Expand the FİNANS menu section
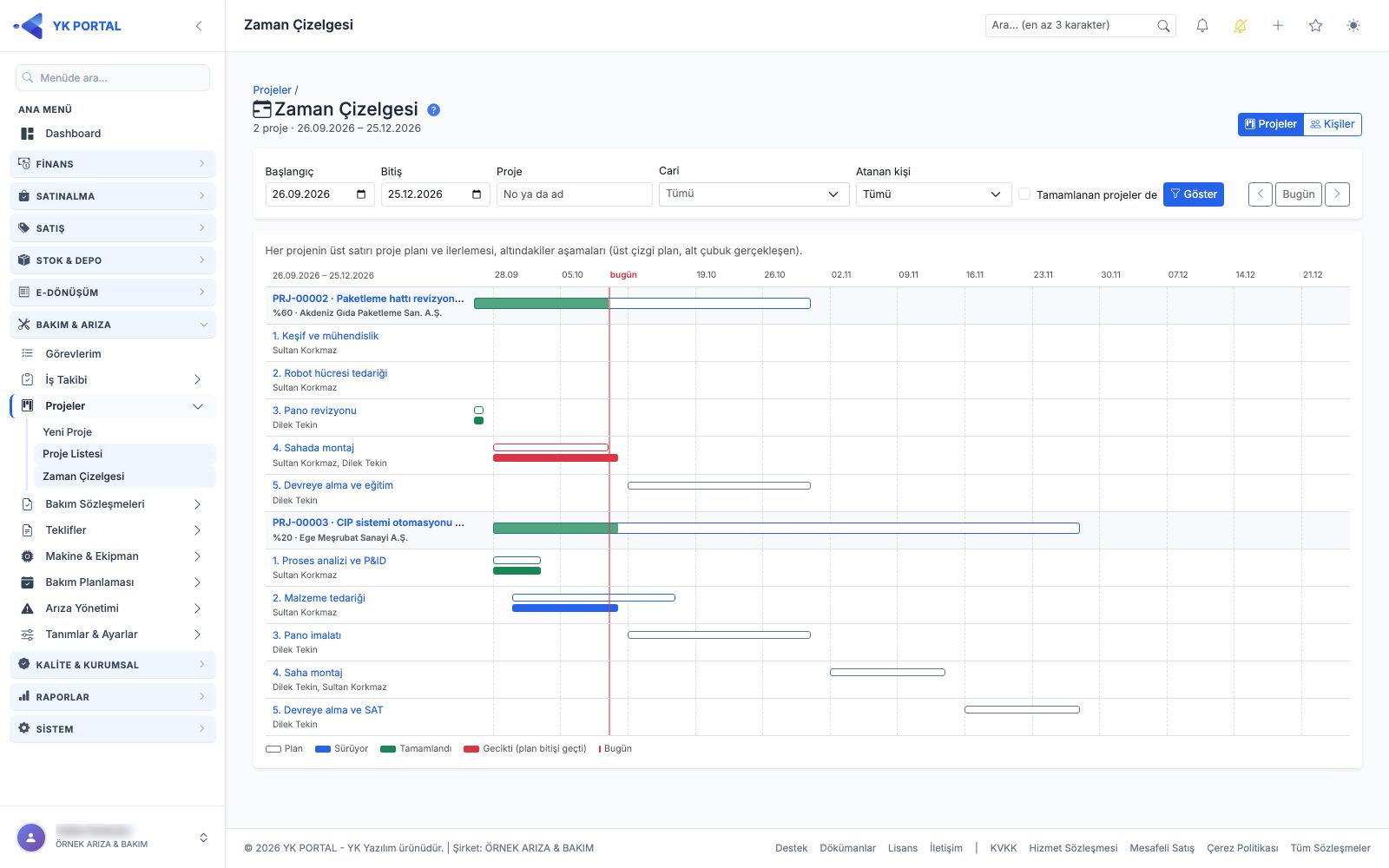The image size is (1389, 868). [113, 164]
